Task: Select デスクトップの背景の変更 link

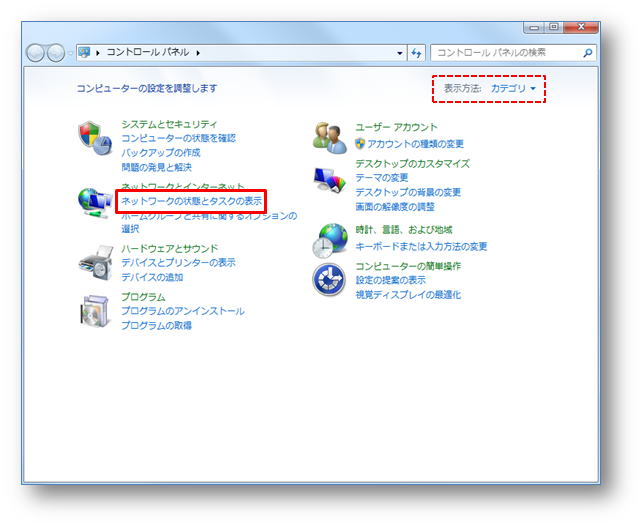Action: (x=408, y=192)
